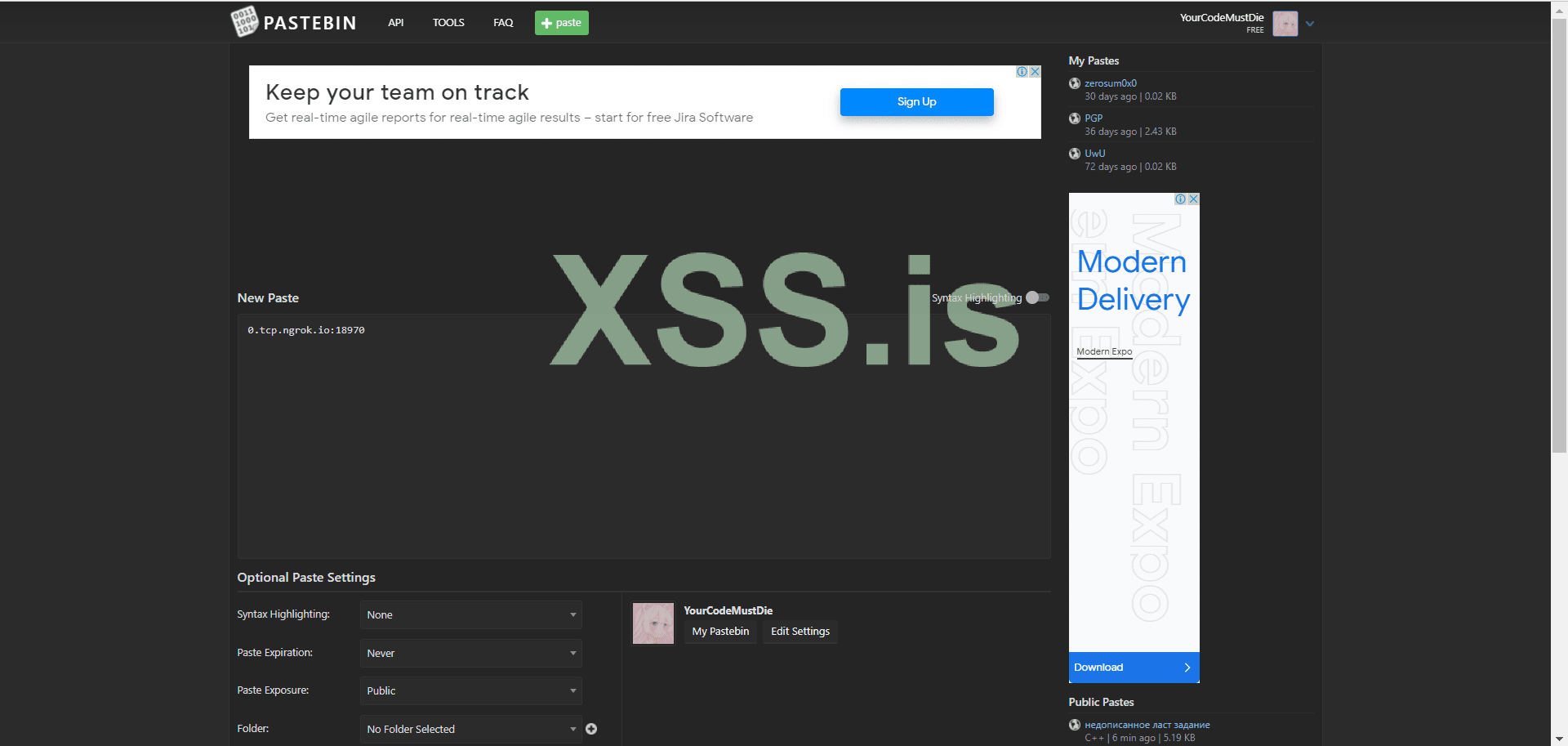Click the info icon on Modern Delivery ad

[1180, 199]
